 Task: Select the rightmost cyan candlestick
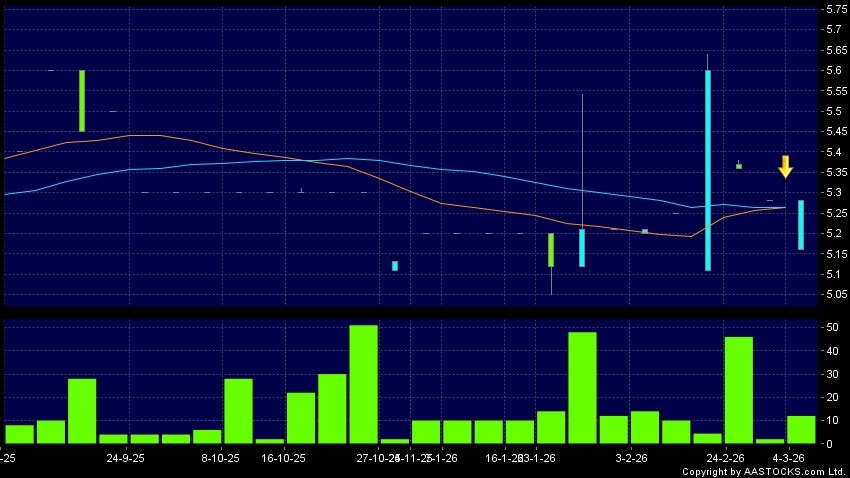point(801,225)
